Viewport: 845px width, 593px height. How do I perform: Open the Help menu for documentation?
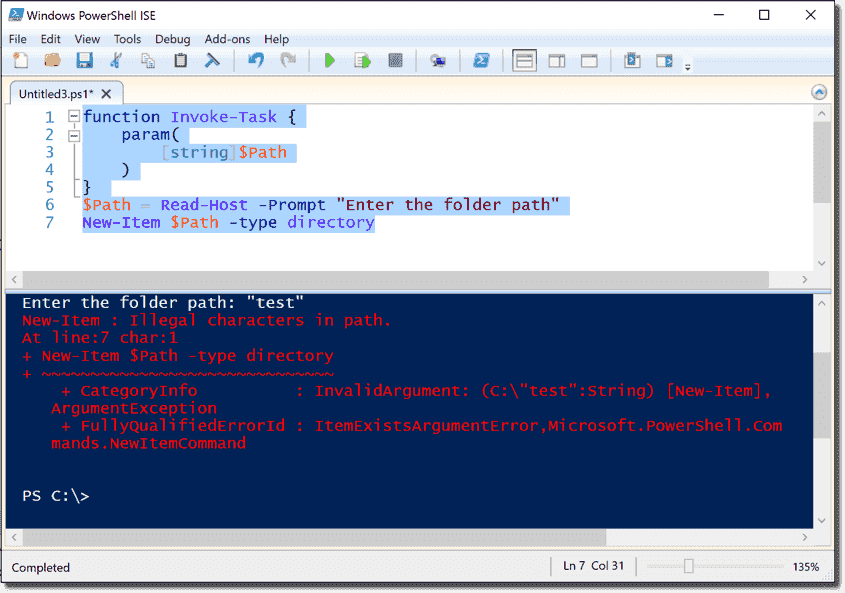click(x=277, y=39)
